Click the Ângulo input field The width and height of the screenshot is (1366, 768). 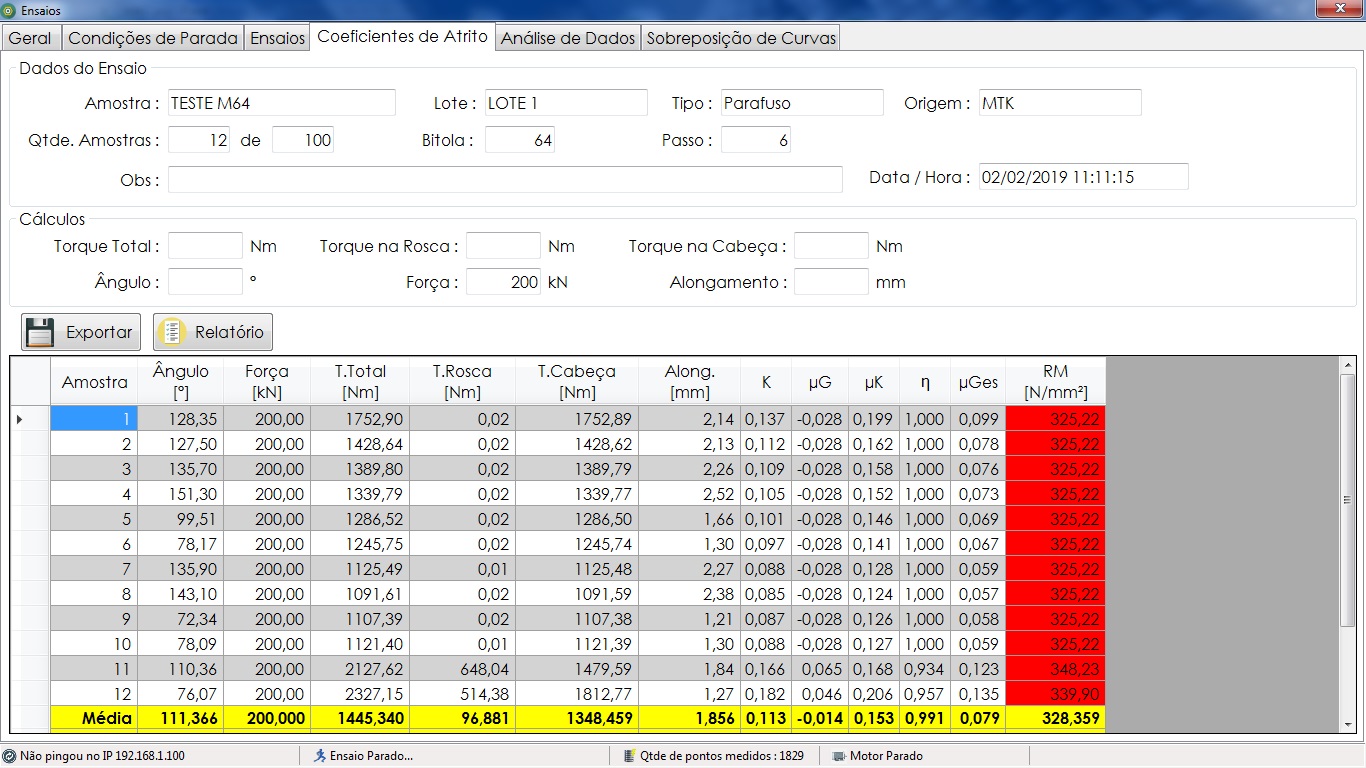click(x=205, y=282)
